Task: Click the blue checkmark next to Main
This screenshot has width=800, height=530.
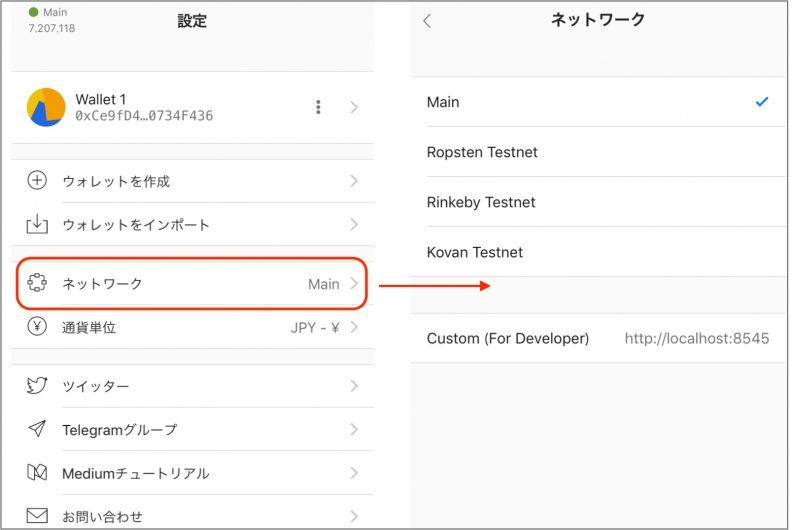Action: 762,102
